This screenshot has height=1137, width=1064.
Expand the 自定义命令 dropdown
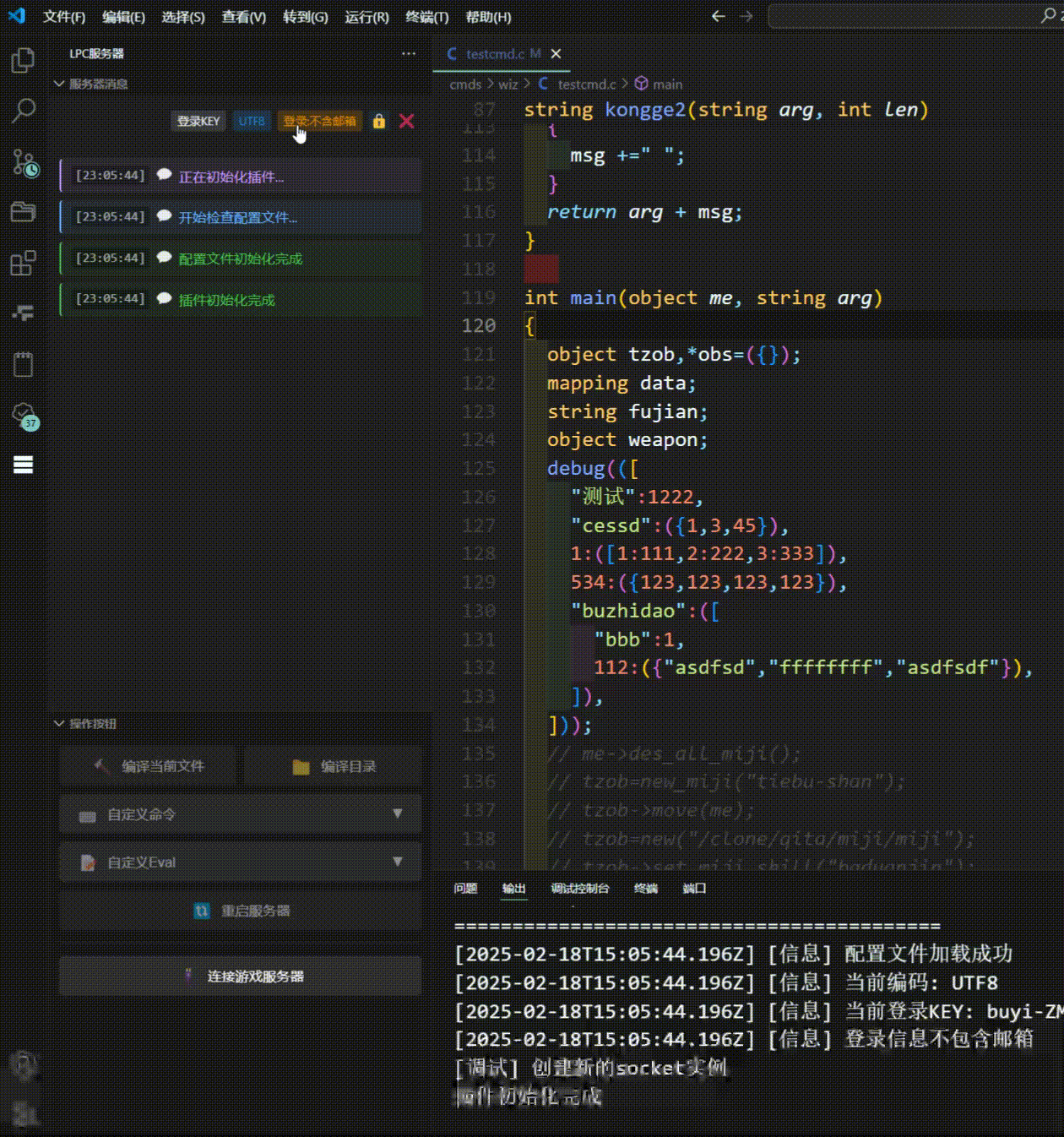(241, 814)
